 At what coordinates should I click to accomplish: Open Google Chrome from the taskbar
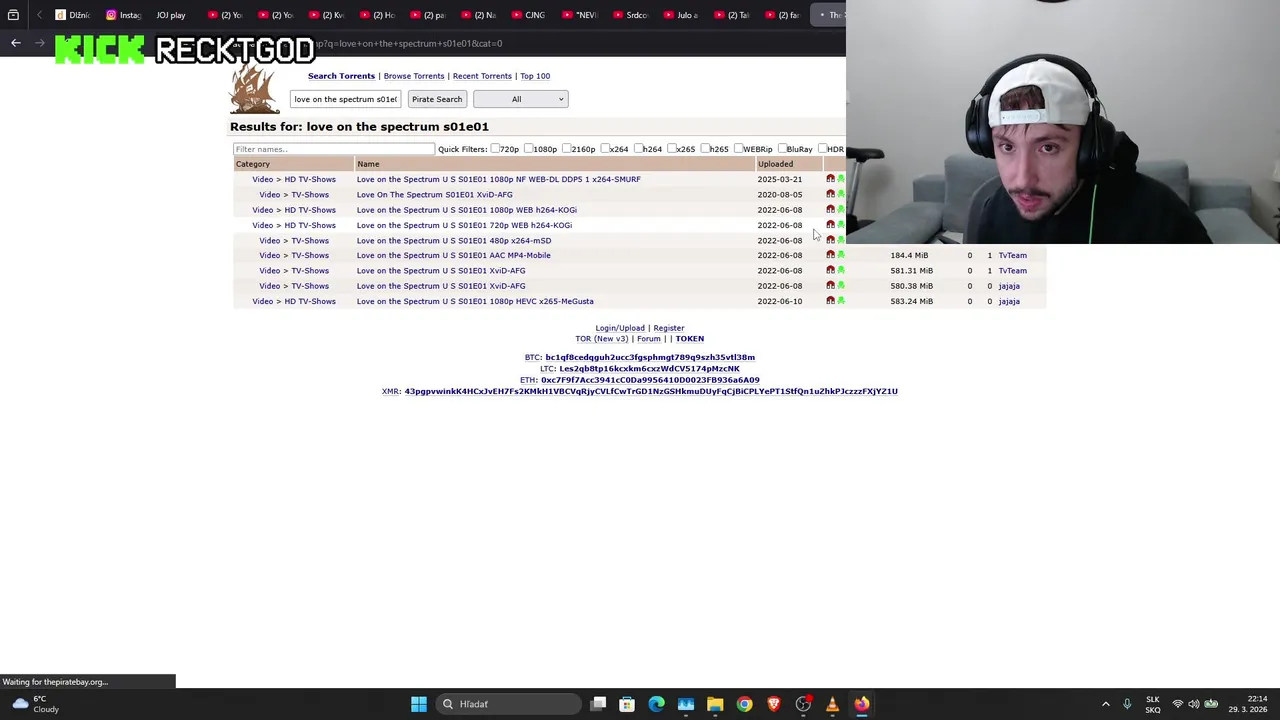point(744,704)
